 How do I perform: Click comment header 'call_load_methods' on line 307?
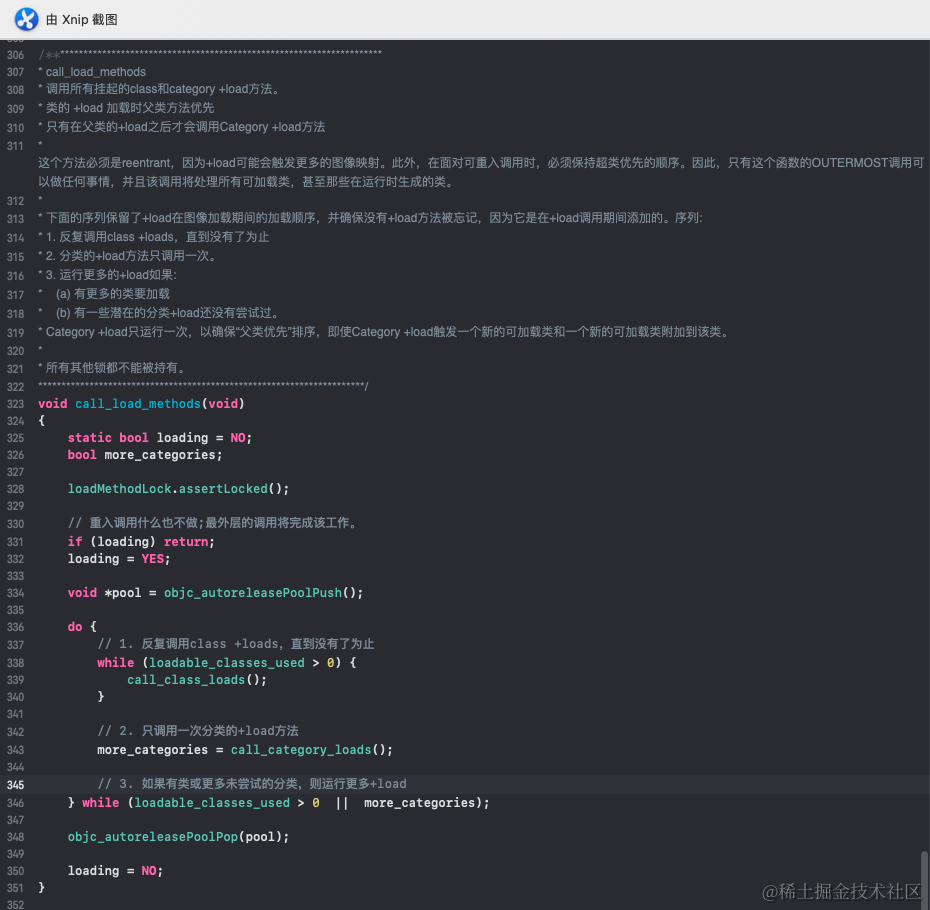95,72
